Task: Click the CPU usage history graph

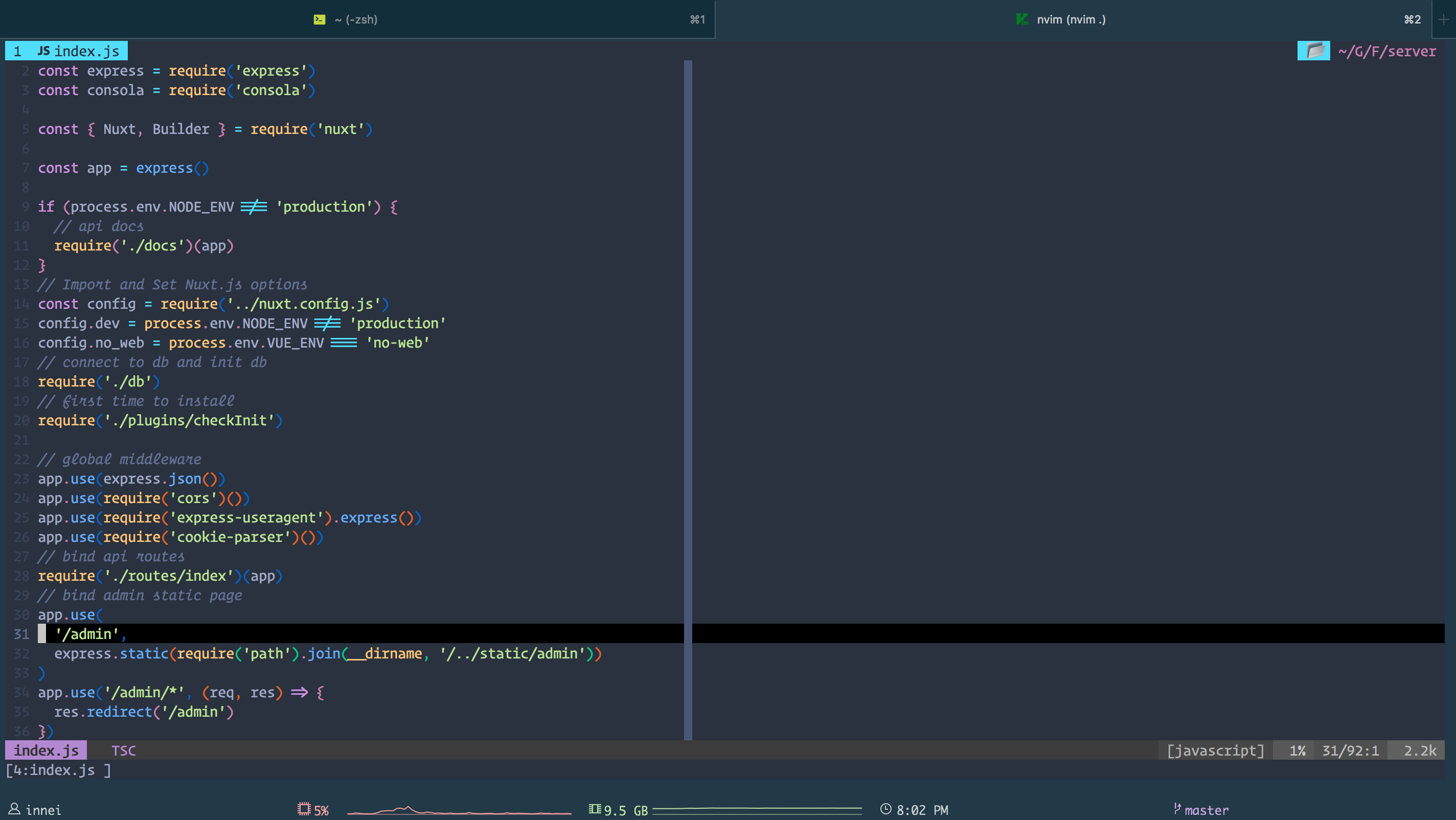Action: click(459, 810)
